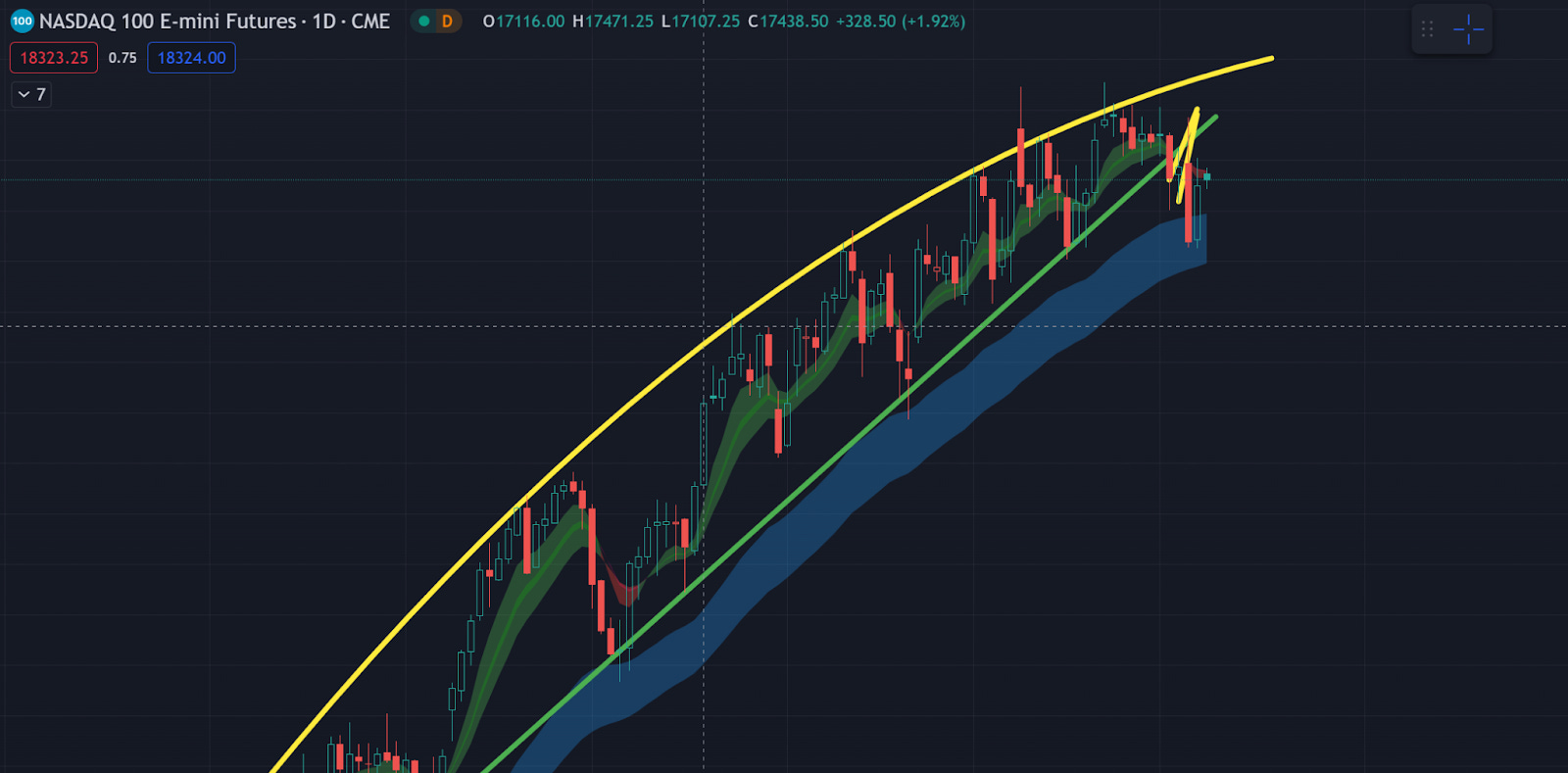This screenshot has width=1568, height=773.
Task: Click the low price value L17107.25
Action: pyautogui.click(x=700, y=21)
